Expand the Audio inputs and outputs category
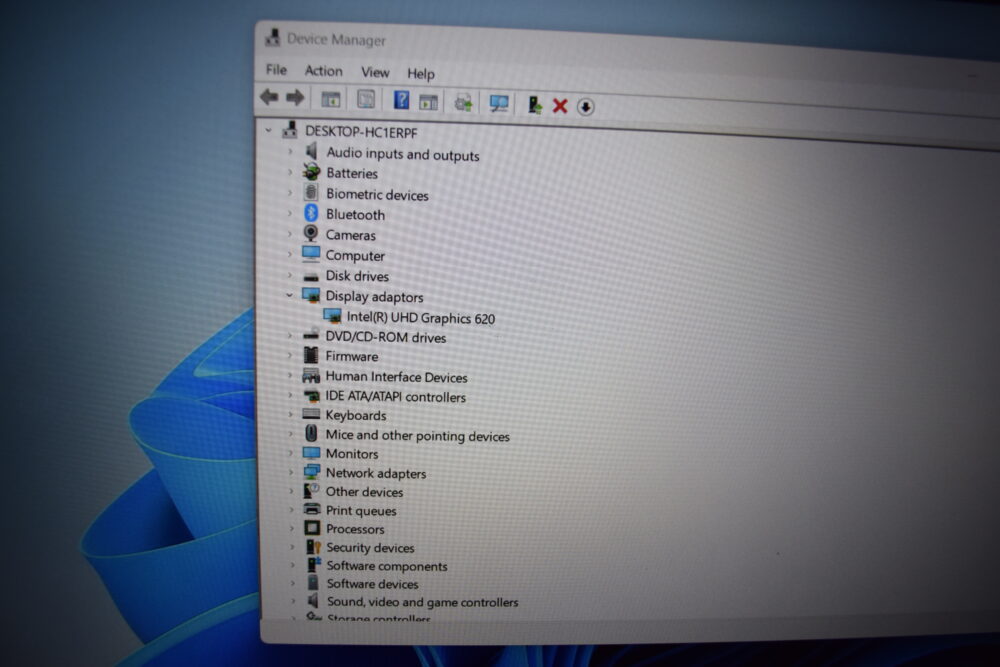Image resolution: width=1000 pixels, height=667 pixels. (290, 151)
